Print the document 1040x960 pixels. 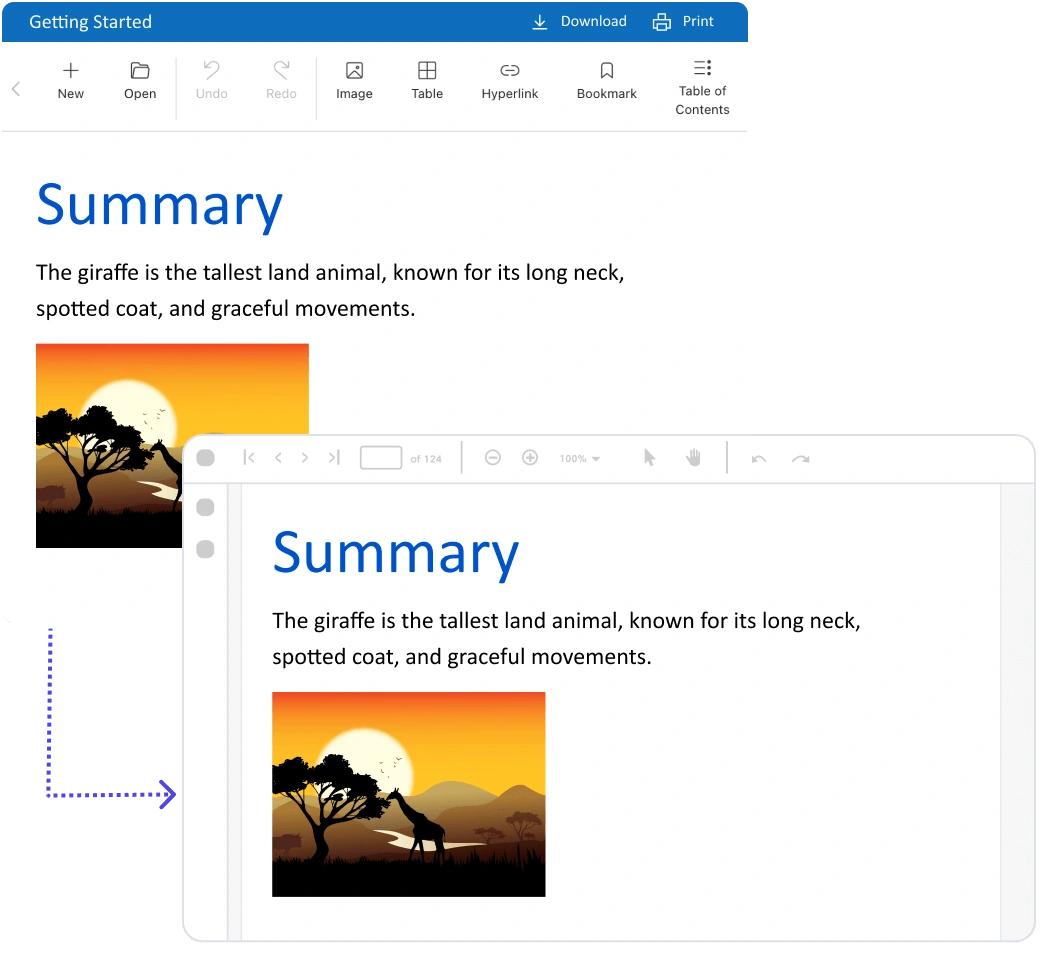[684, 22]
